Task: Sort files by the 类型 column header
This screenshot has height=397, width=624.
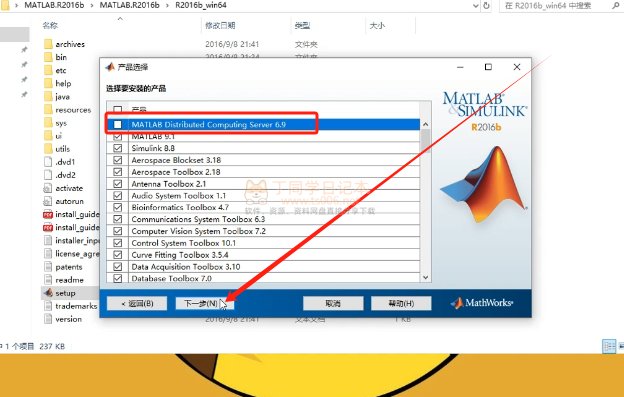Action: [x=302, y=25]
